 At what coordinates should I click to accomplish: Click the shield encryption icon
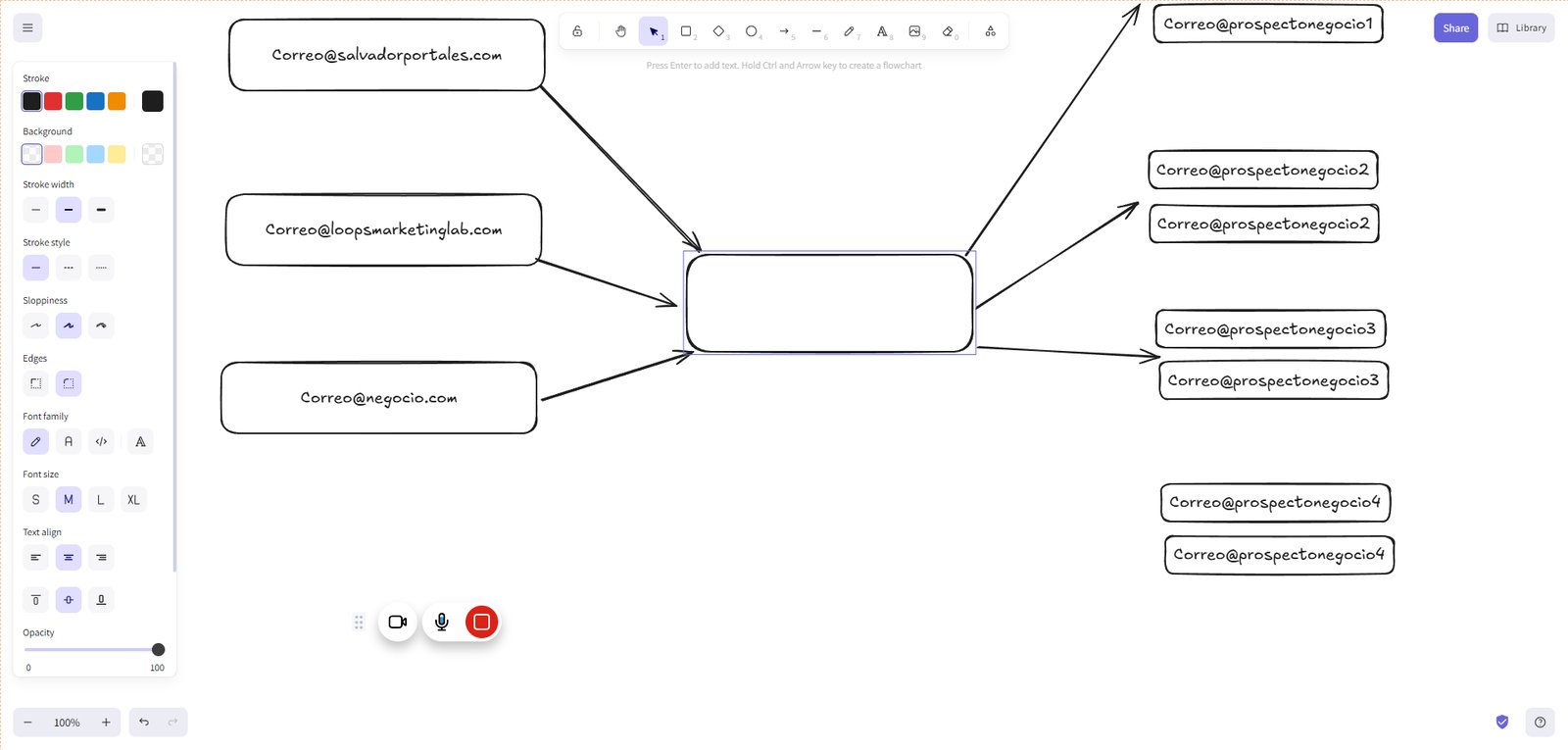[x=1502, y=723]
